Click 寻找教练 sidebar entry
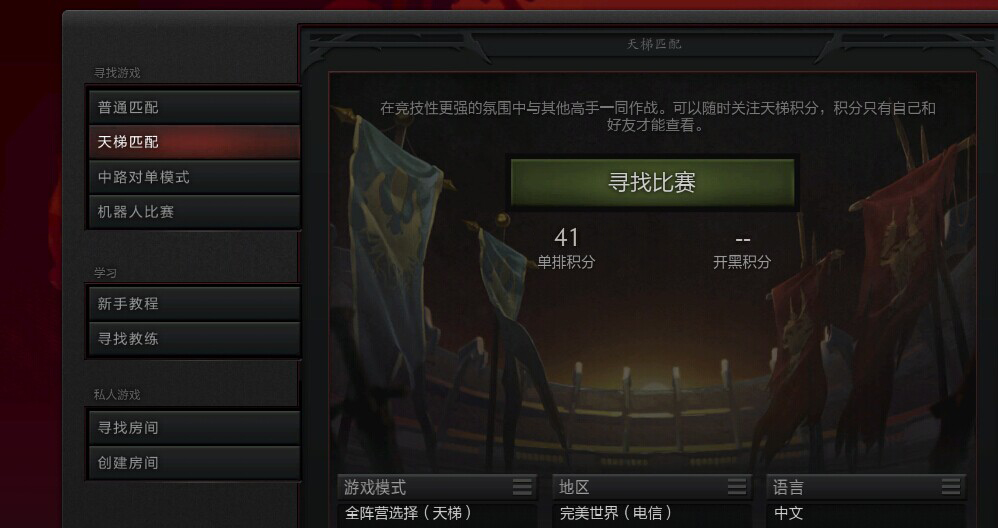This screenshot has height=528, width=998. (194, 338)
